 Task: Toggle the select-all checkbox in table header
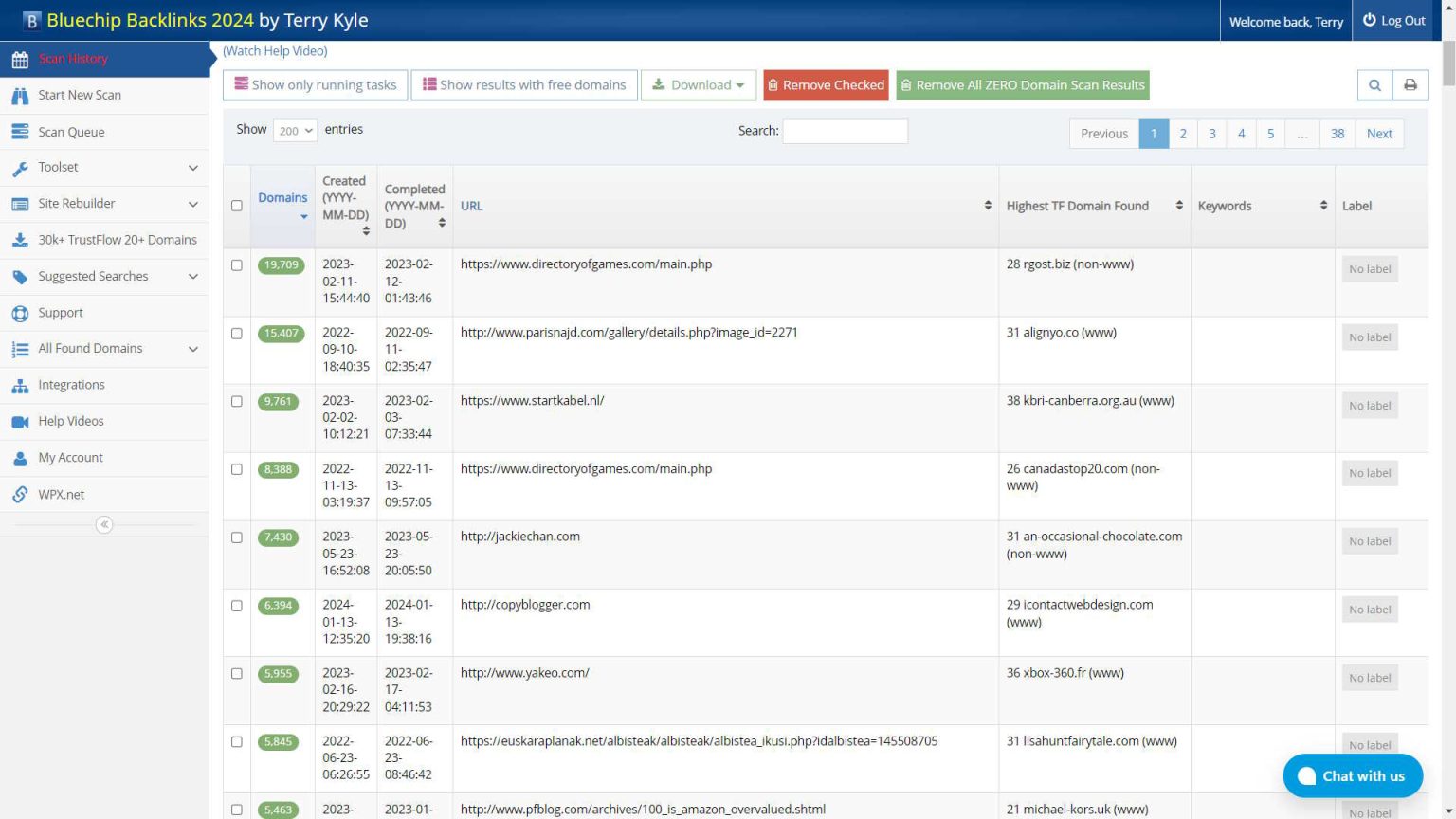pos(237,206)
